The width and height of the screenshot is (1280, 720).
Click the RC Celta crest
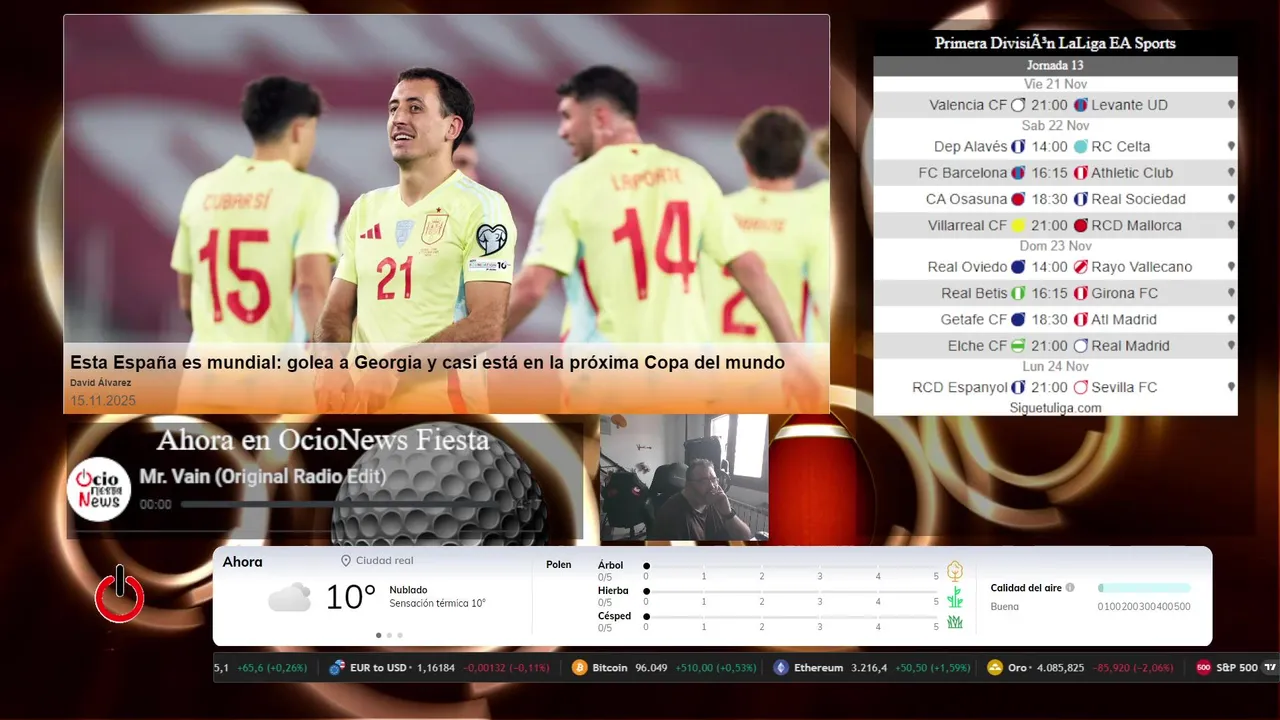1080,147
